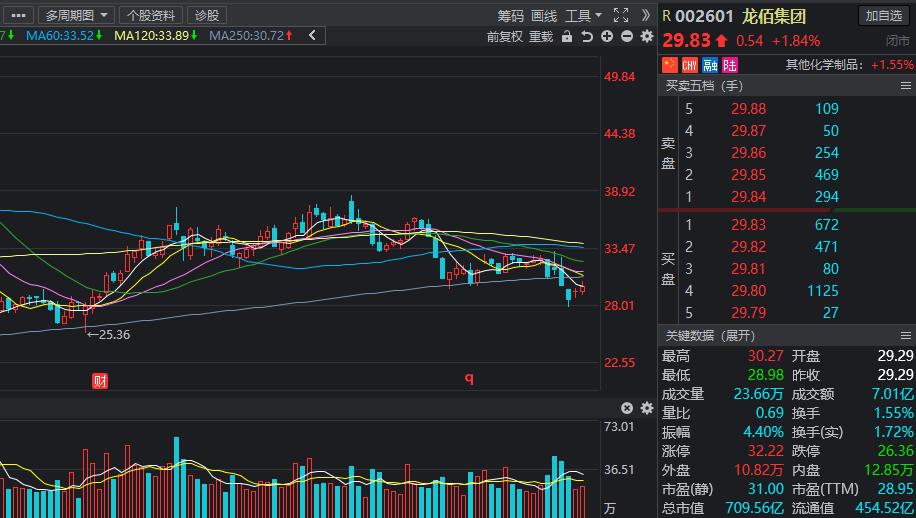Select buy level 4 price 29.80
This screenshot has height=518, width=916.
748,291
